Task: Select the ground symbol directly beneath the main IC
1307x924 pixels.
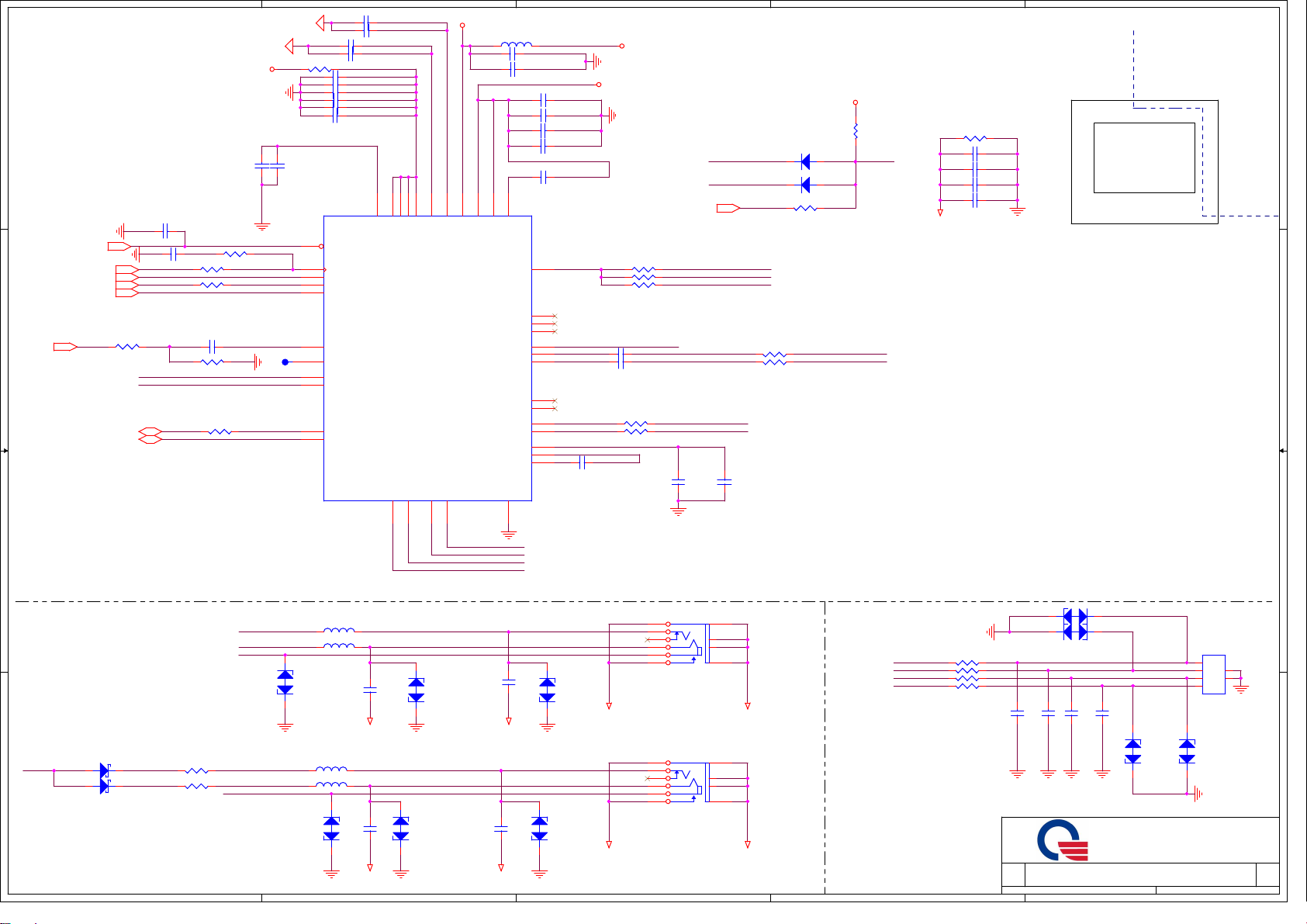Action: pos(509,534)
